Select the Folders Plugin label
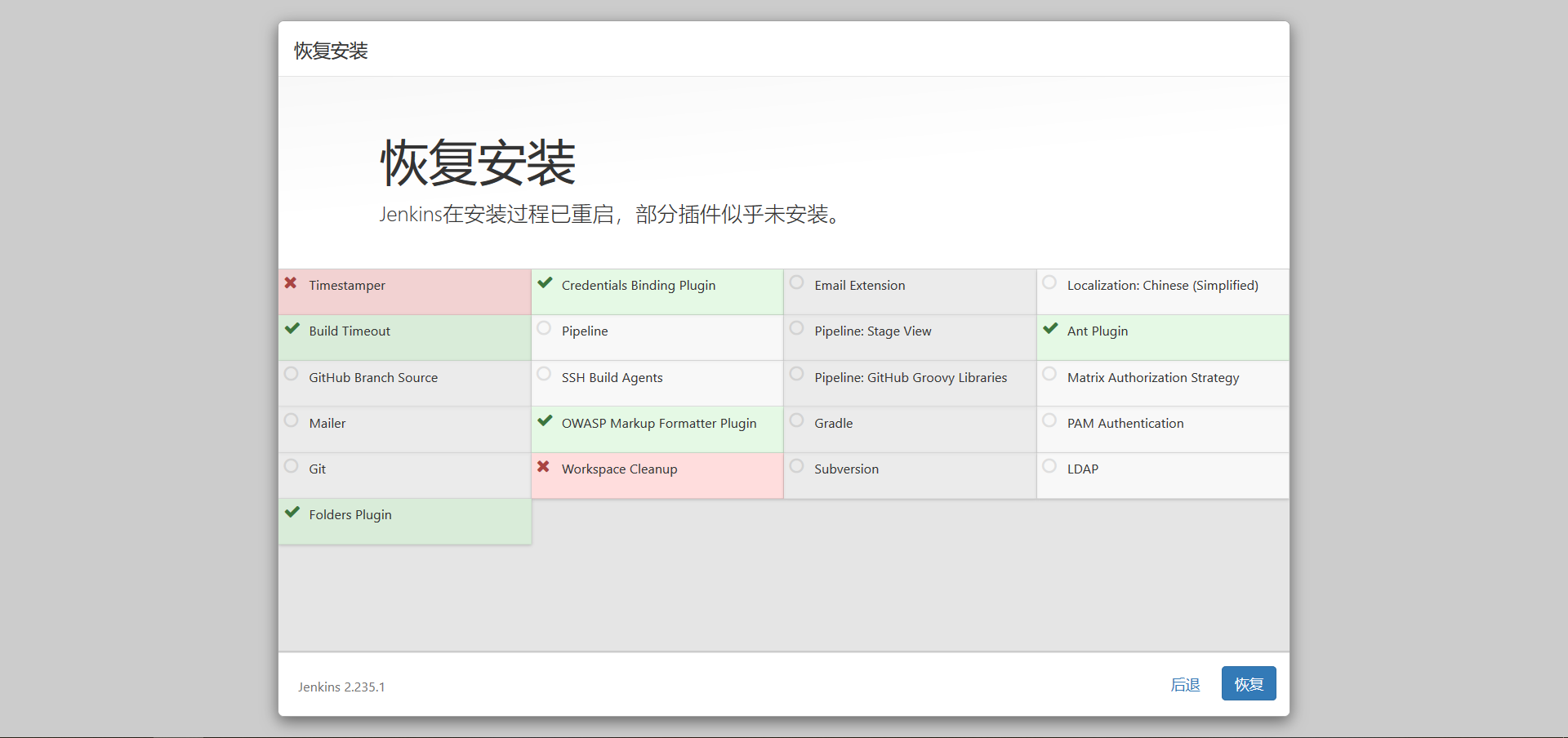The width and height of the screenshot is (1568, 738). [350, 515]
